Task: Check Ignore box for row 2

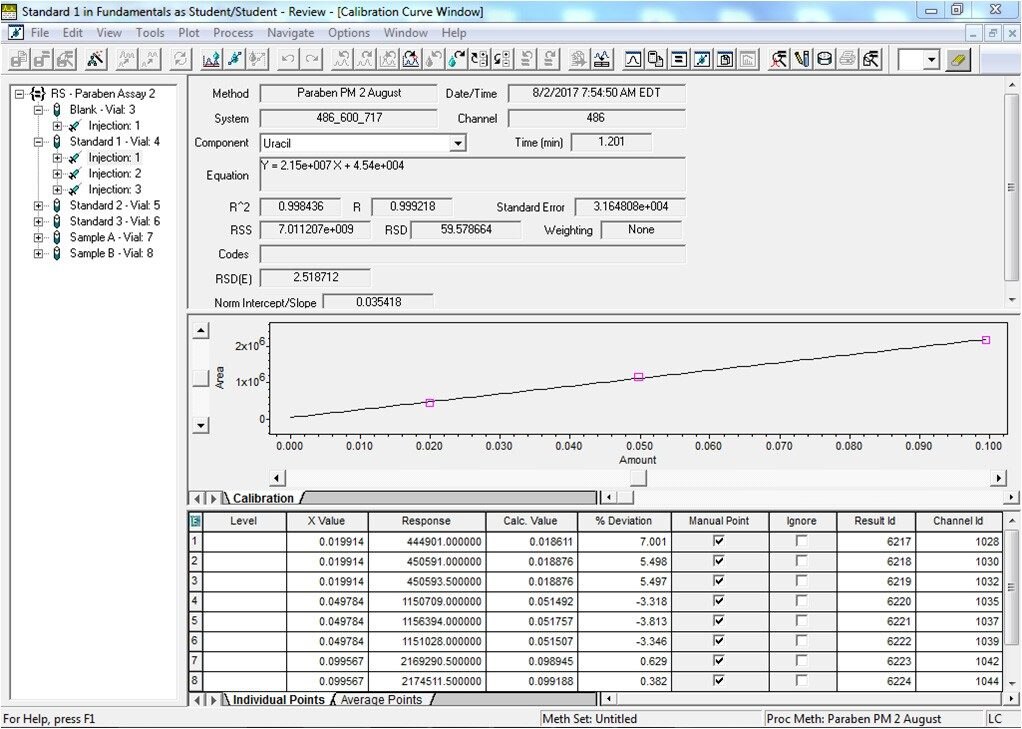Action: 801,561
